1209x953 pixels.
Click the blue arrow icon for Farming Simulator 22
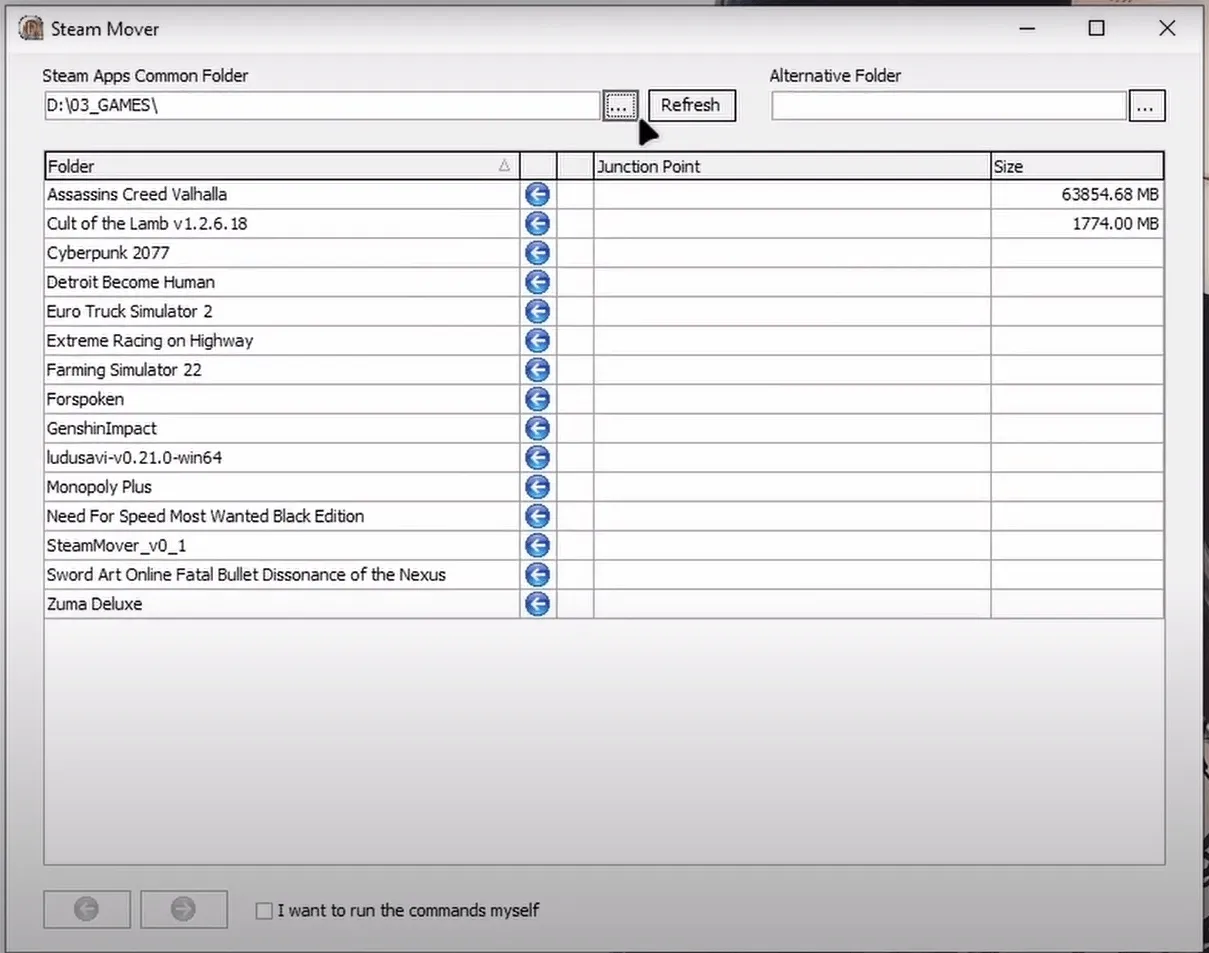tap(537, 370)
